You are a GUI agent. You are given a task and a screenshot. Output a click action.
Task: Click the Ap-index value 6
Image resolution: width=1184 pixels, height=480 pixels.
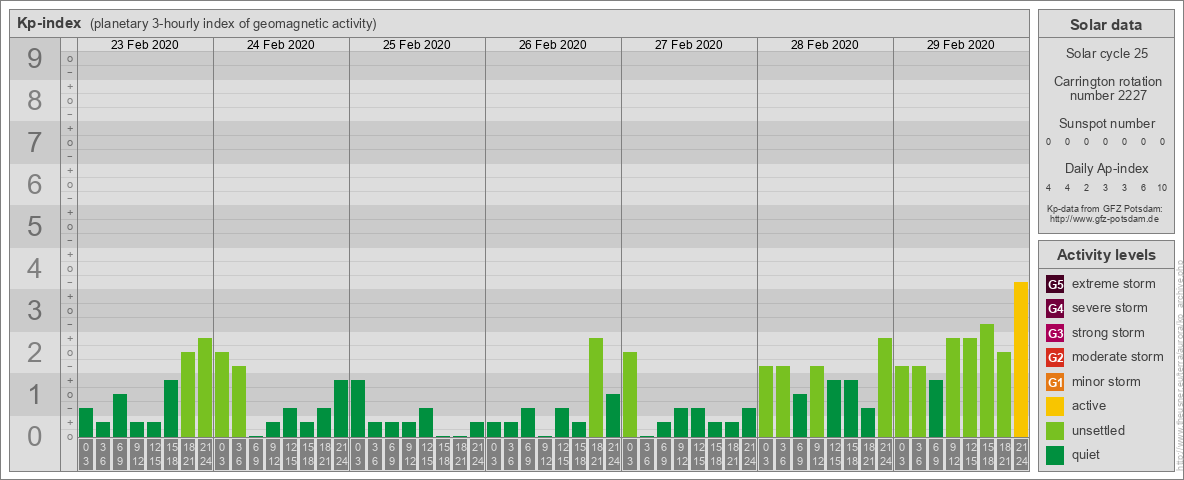[x=1144, y=188]
